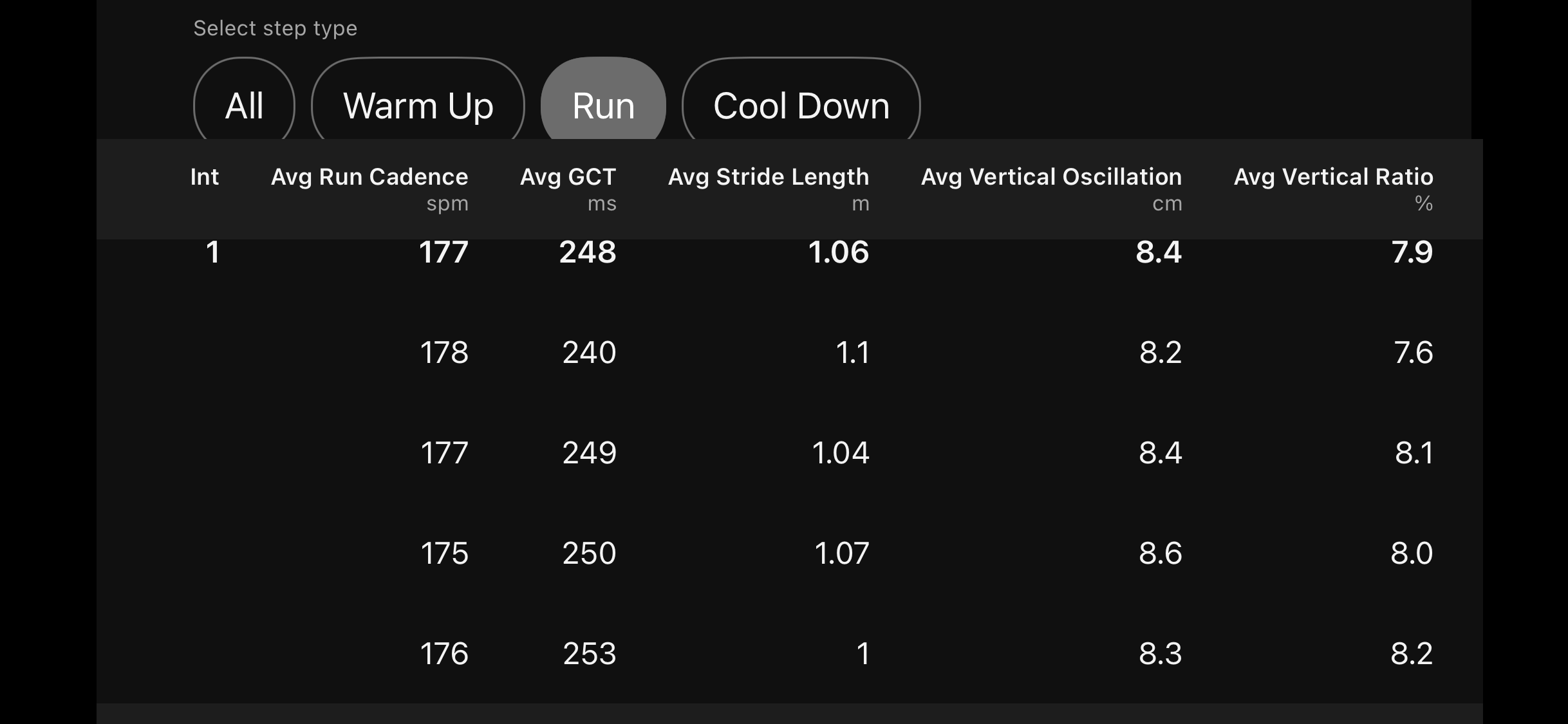Click the 7.6 vertical ratio value

(1413, 353)
